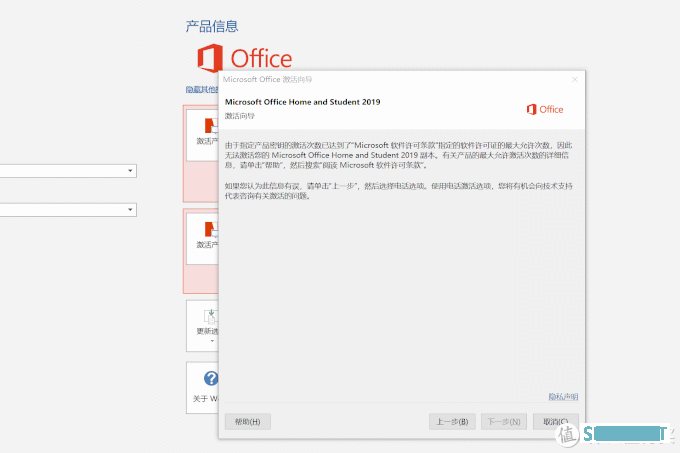Open the 更新选项 update options tile
Image resolution: width=680 pixels, height=453 pixels.
[x=203, y=326]
